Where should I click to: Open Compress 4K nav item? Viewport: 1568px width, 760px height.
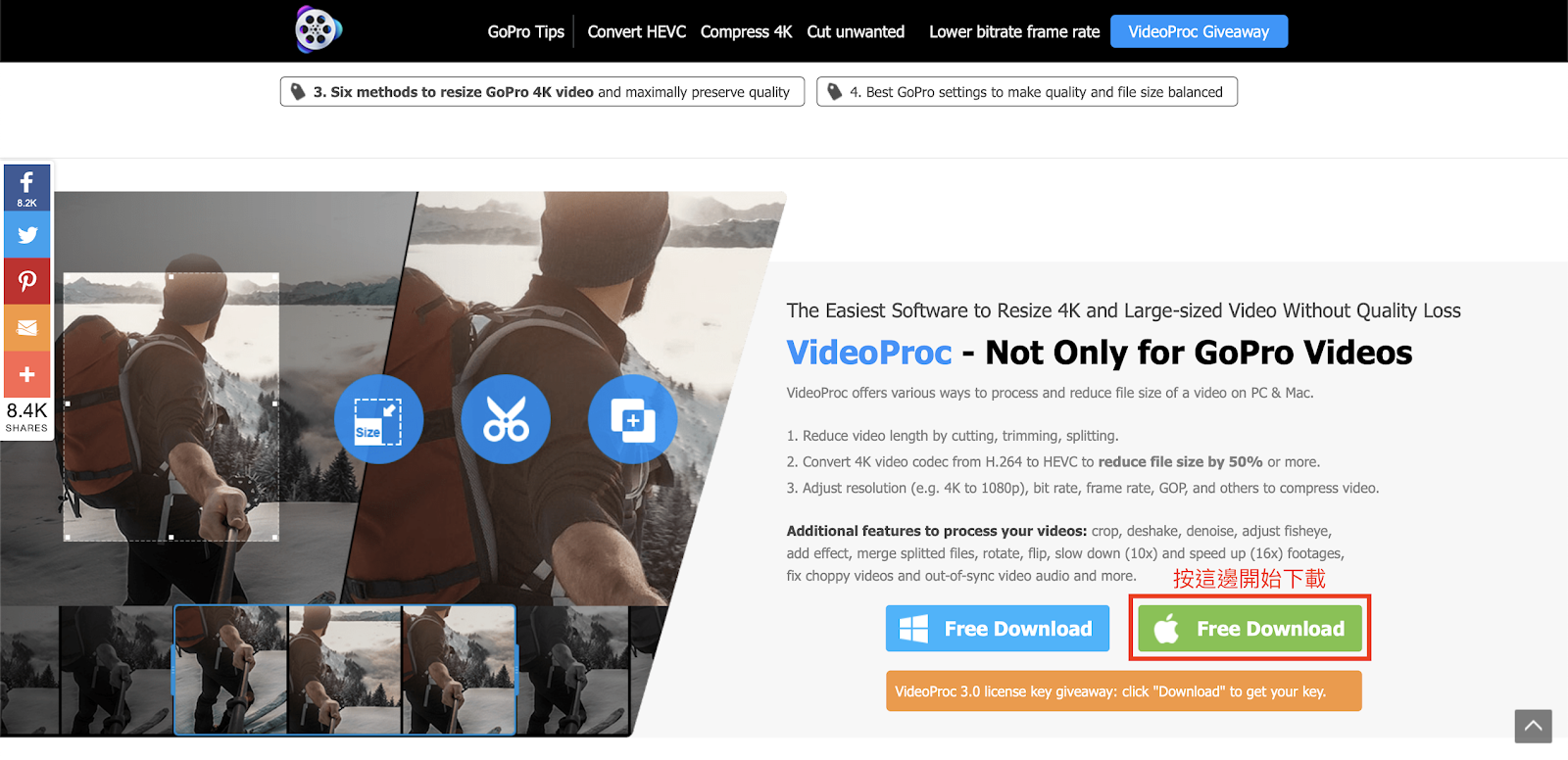[x=746, y=31]
